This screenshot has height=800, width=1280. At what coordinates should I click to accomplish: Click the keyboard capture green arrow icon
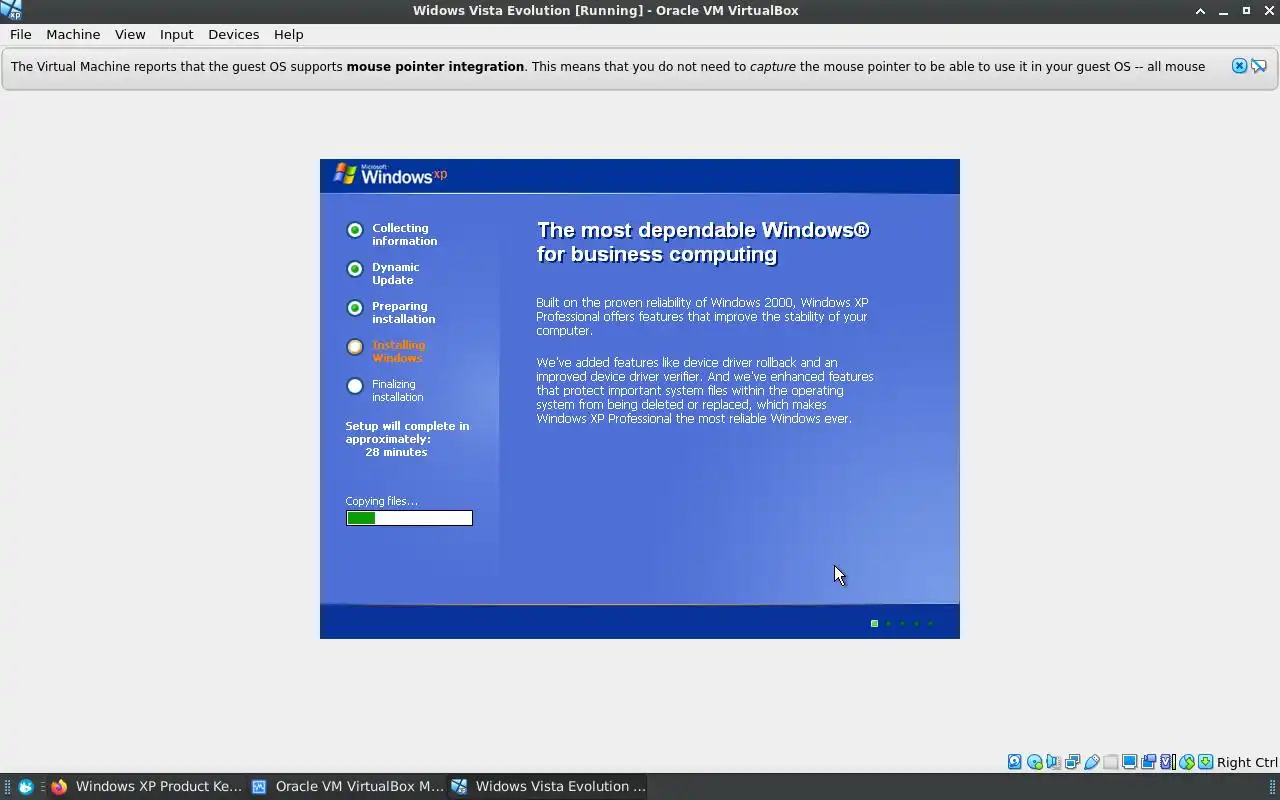pos(1206,762)
